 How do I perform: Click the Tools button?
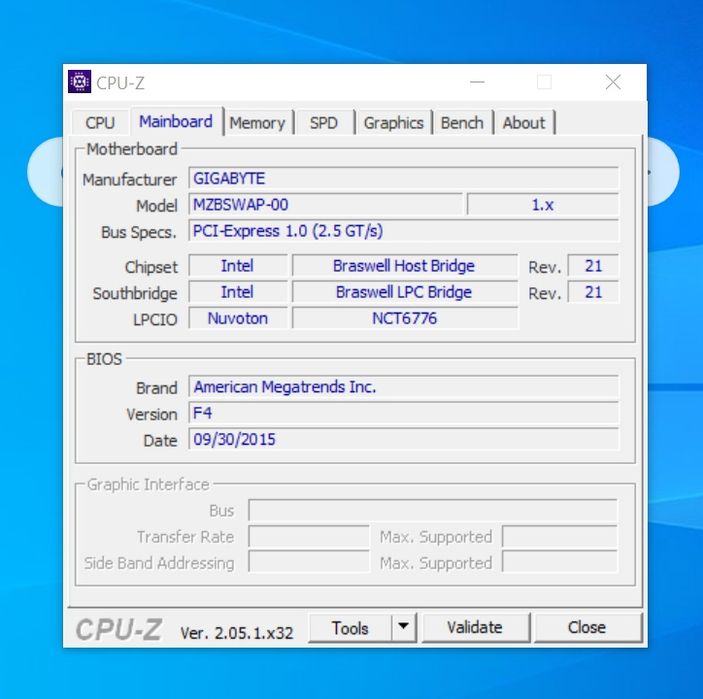350,628
